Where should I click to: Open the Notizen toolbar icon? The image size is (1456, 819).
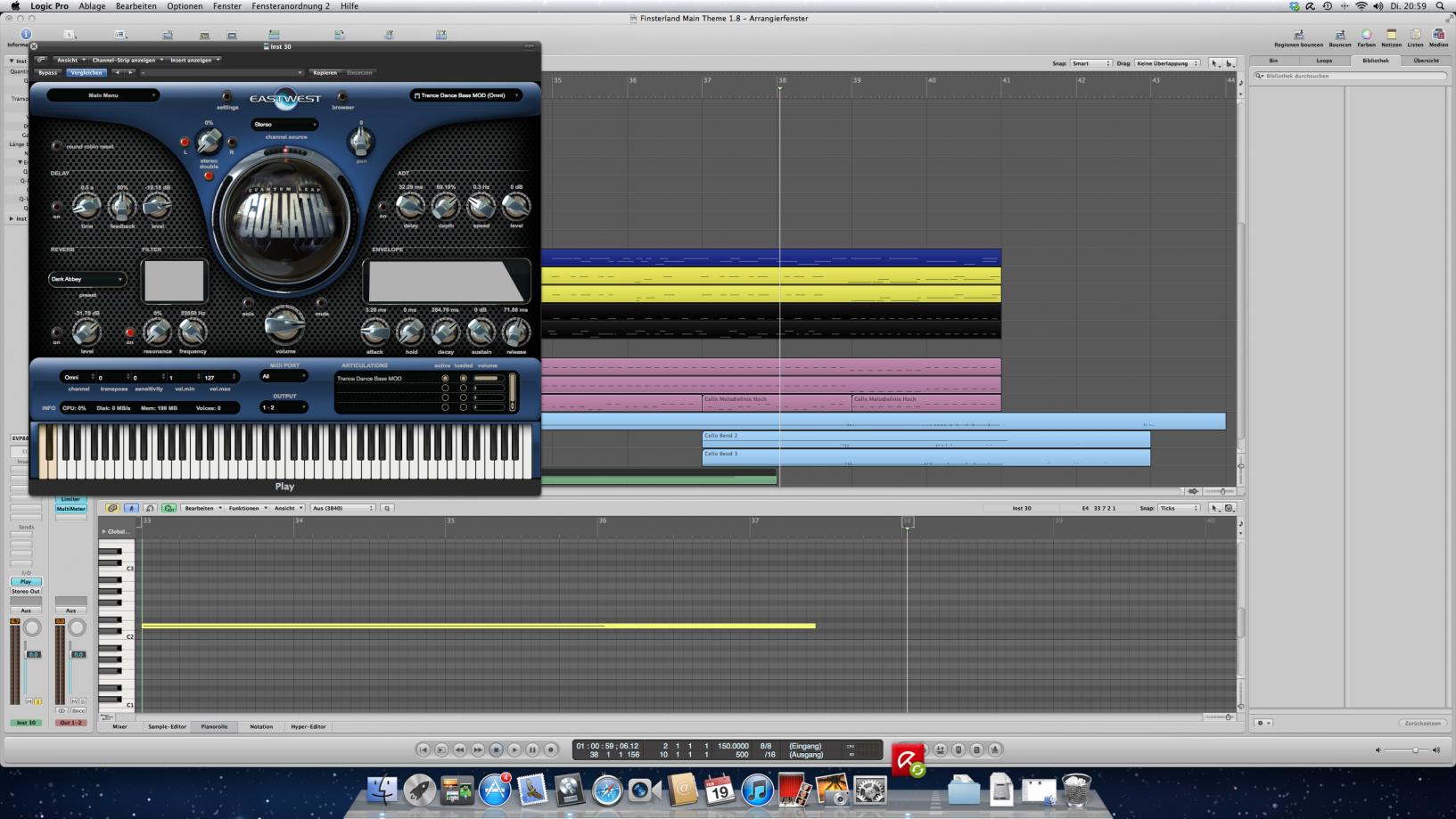click(1391, 35)
